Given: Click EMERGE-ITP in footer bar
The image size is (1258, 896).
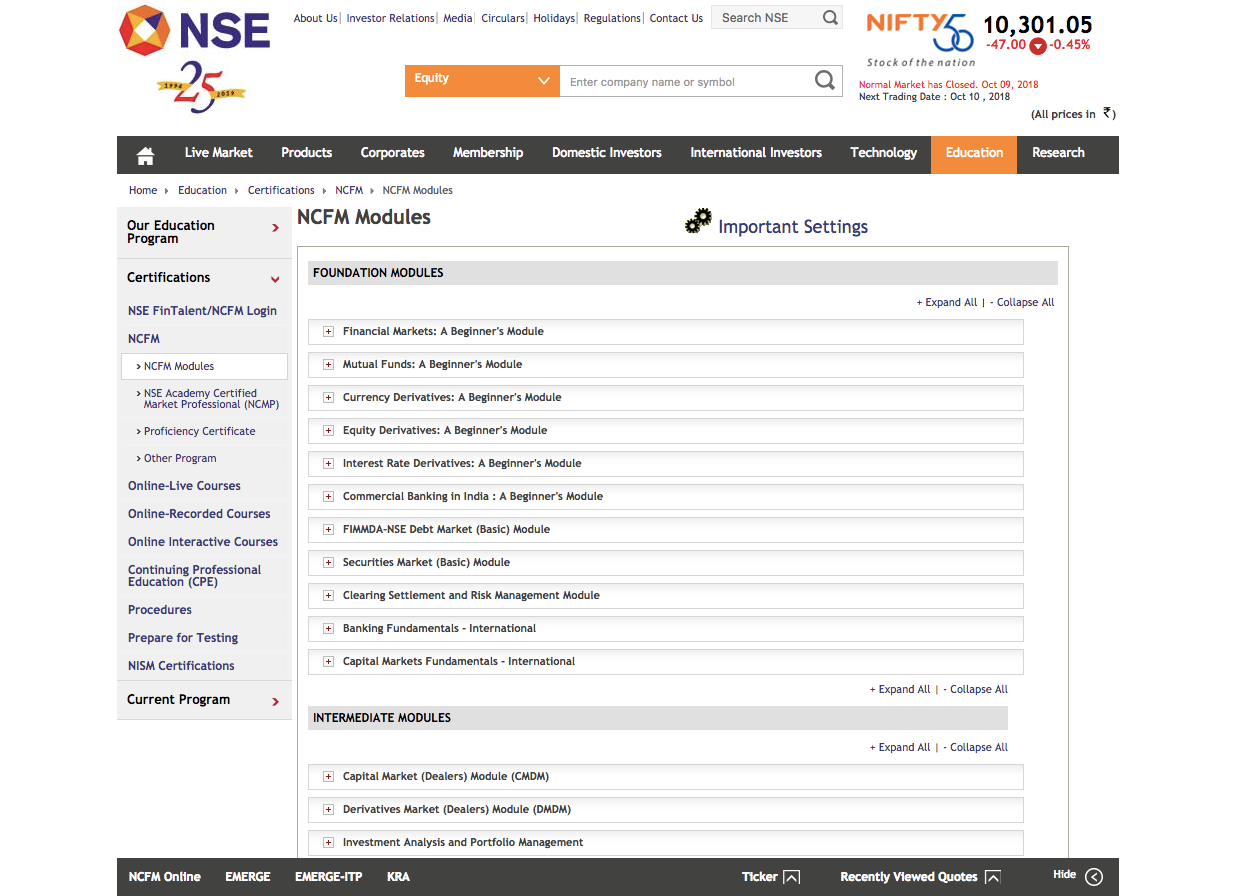Looking at the screenshot, I should click(x=328, y=877).
